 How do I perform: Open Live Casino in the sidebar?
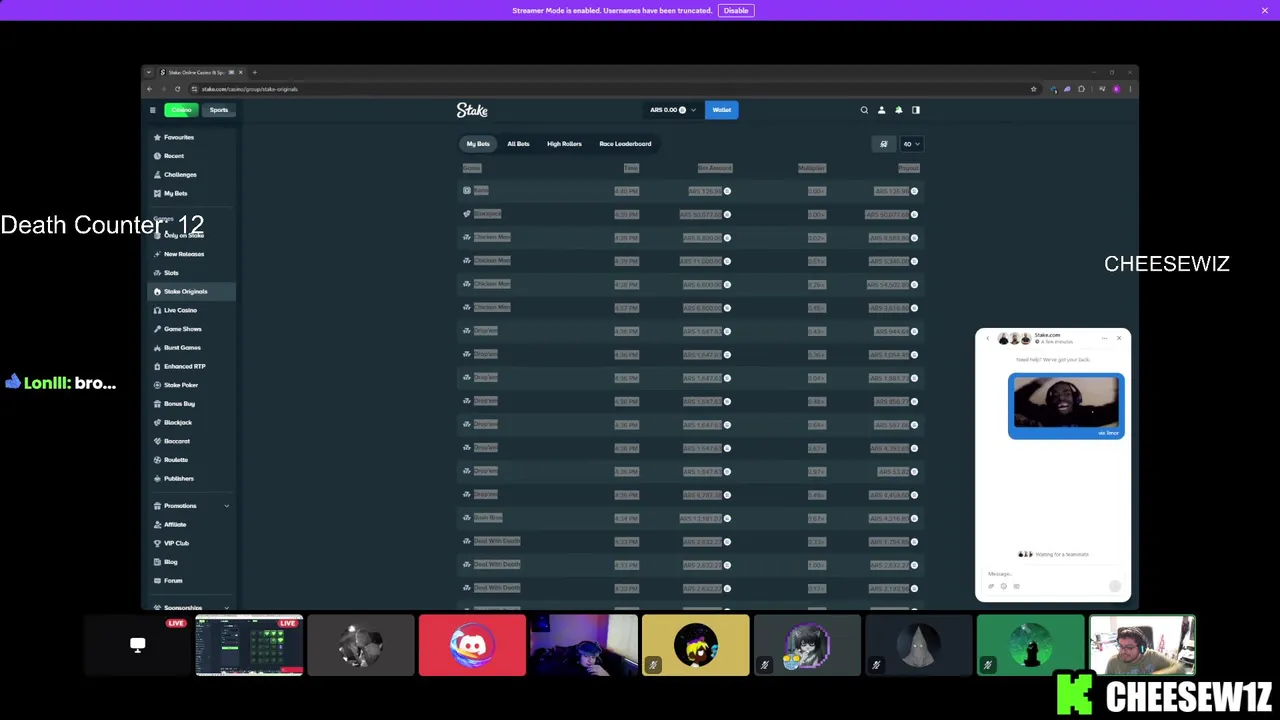click(x=190, y=310)
